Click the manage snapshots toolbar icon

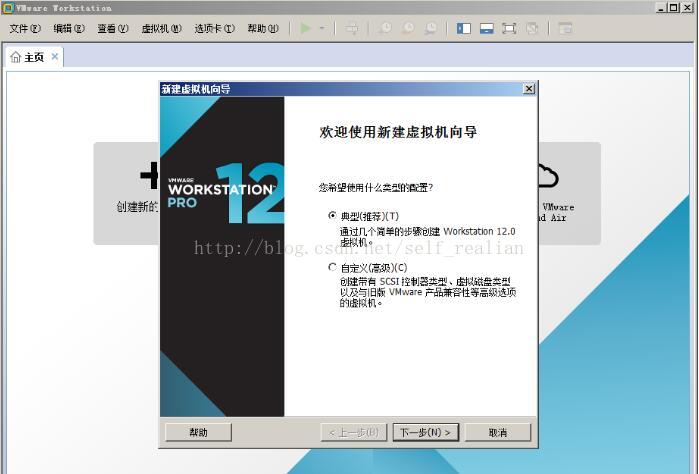[x=431, y=29]
